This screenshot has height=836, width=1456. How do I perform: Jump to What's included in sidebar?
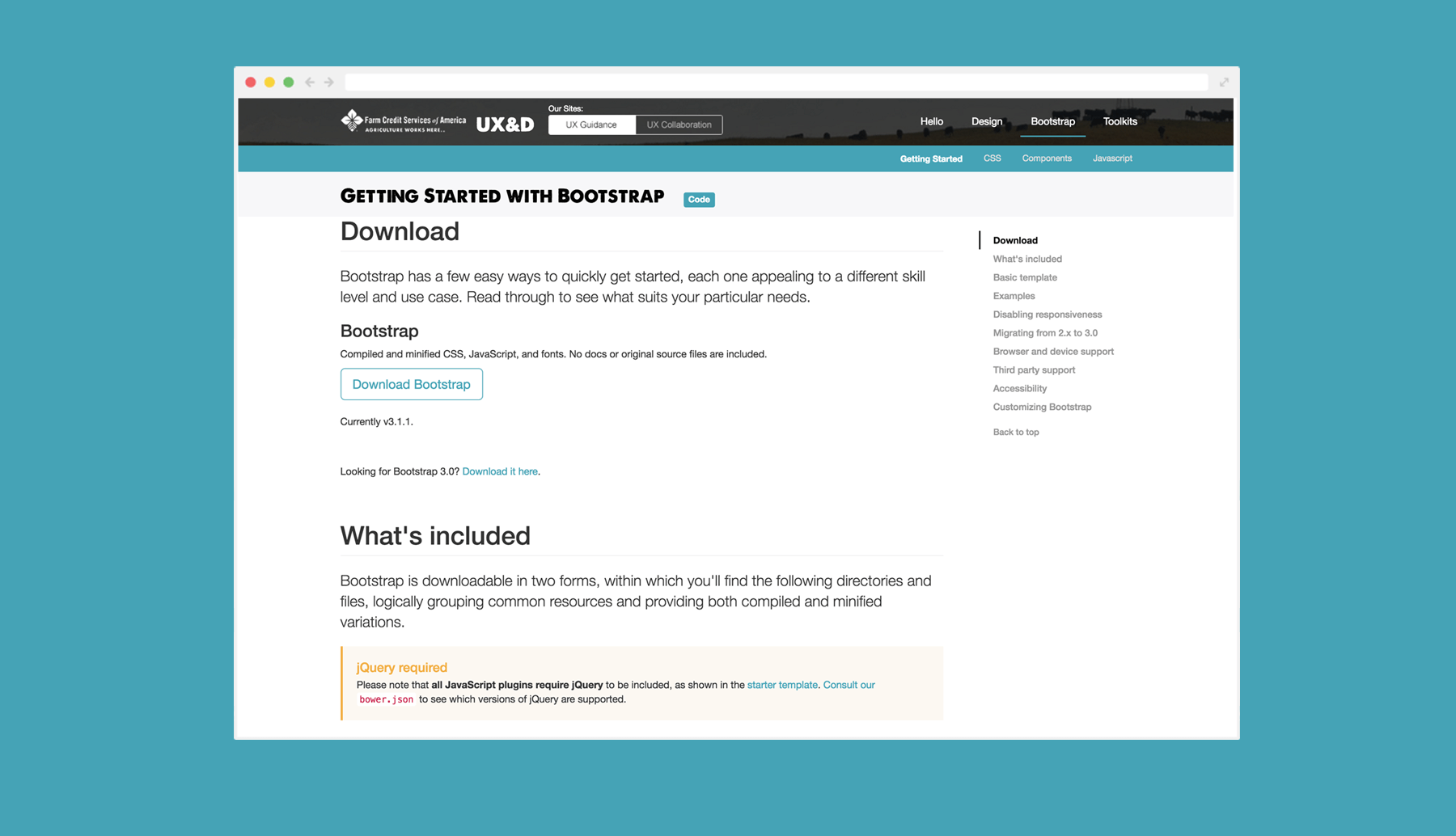[1027, 259]
